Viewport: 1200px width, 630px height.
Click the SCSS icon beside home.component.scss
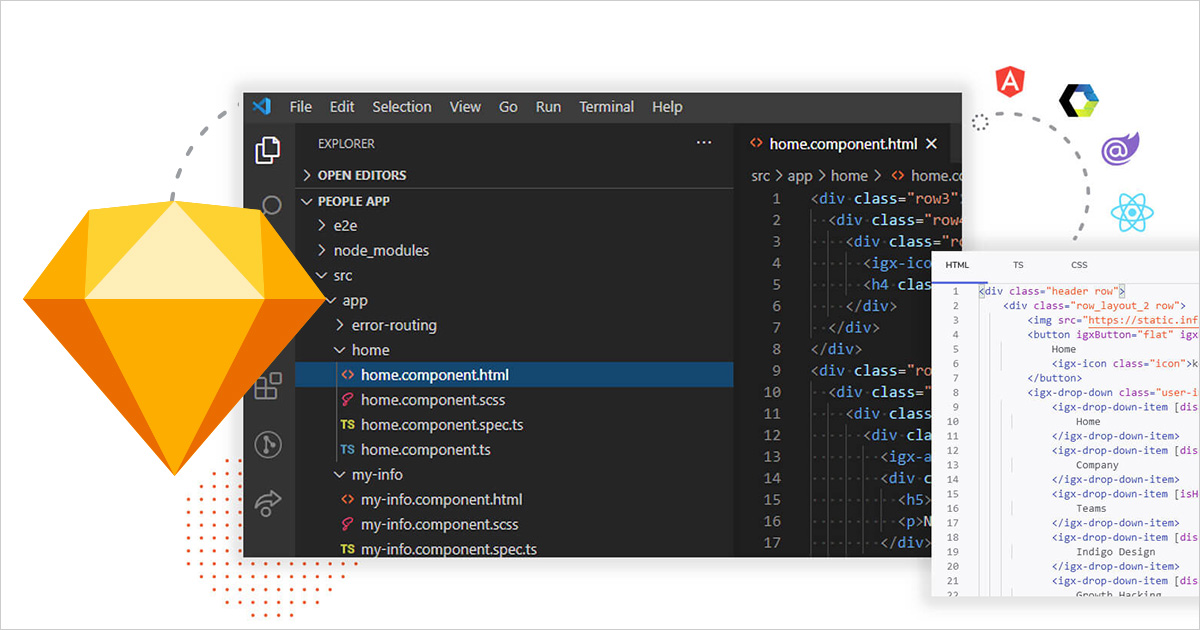click(x=348, y=400)
